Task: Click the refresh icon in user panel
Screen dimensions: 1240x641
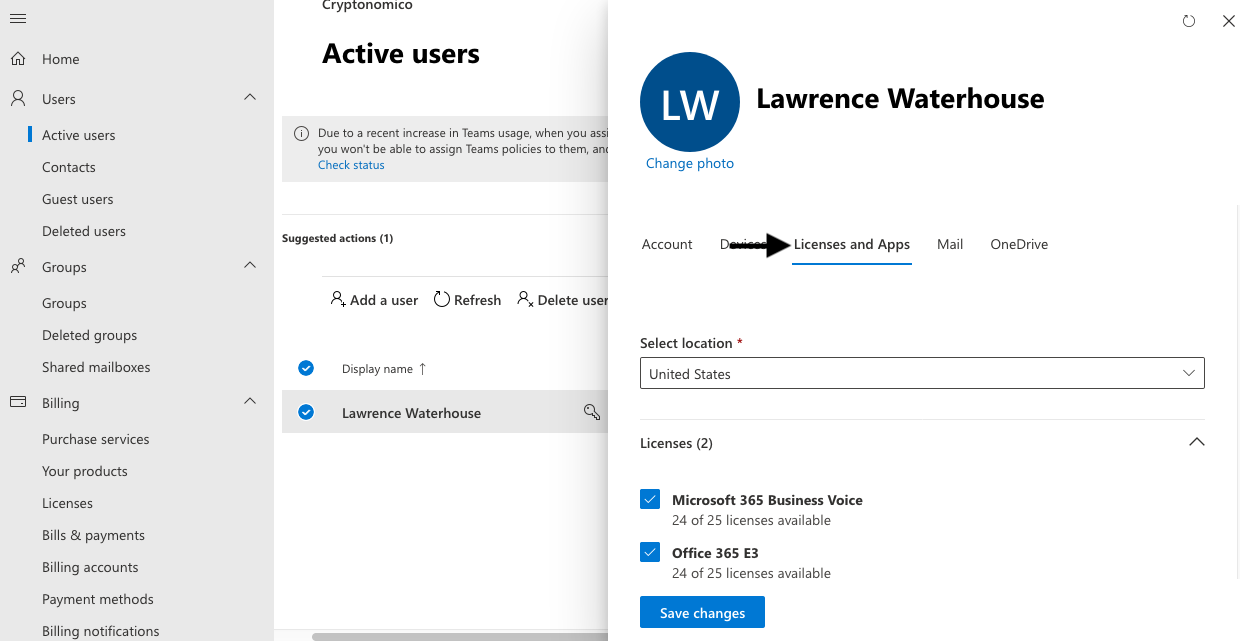Action: pyautogui.click(x=1189, y=21)
